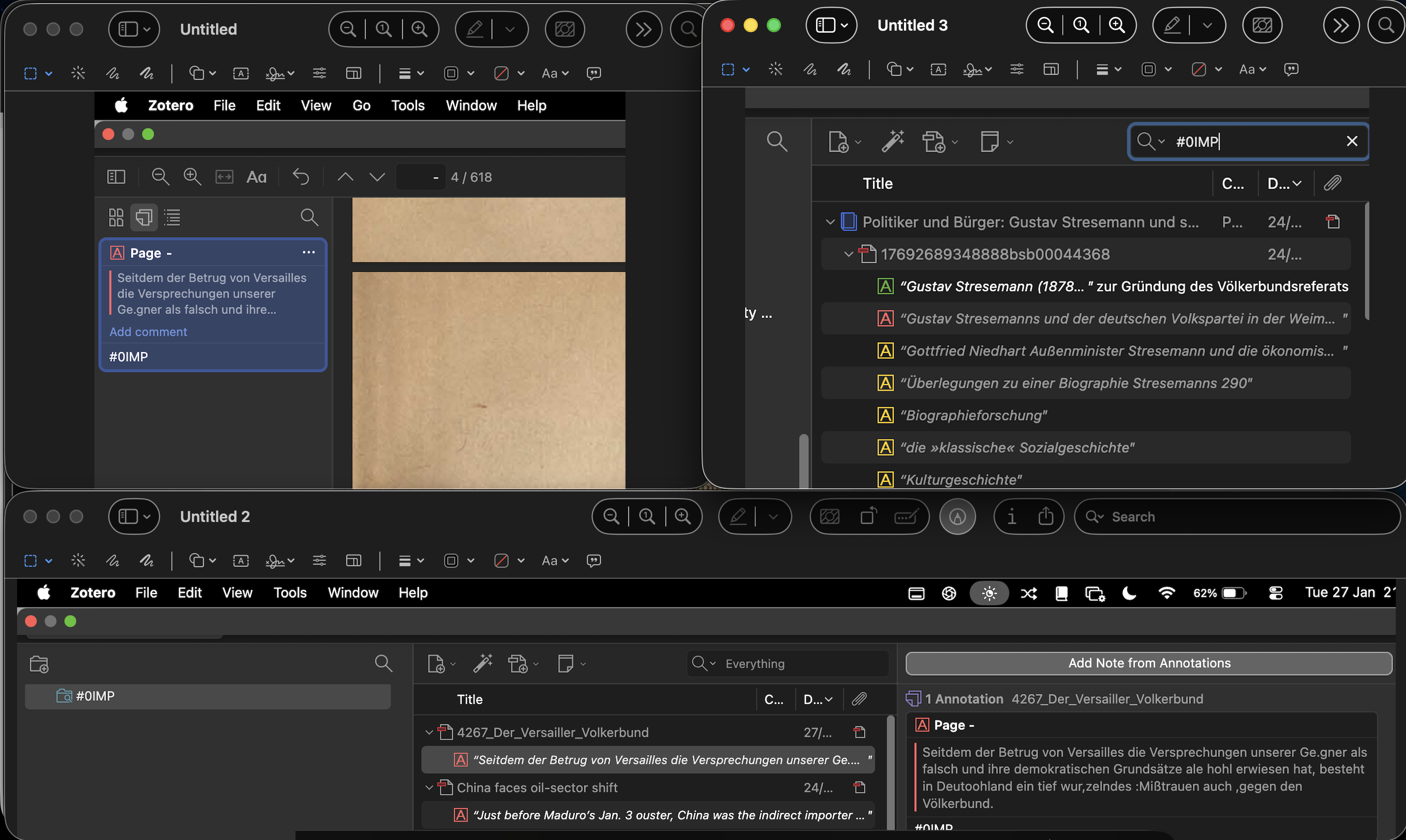Click the reader's zoom out magnifier icon

pos(160,177)
